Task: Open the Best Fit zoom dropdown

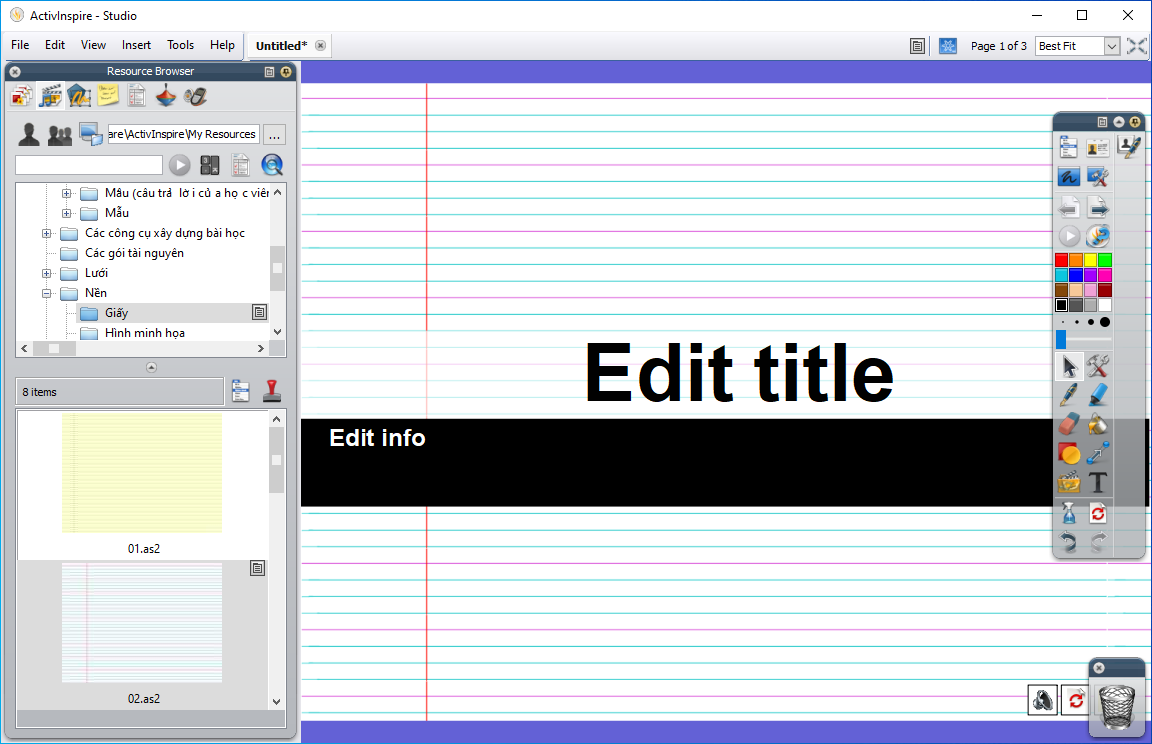Action: point(1111,46)
